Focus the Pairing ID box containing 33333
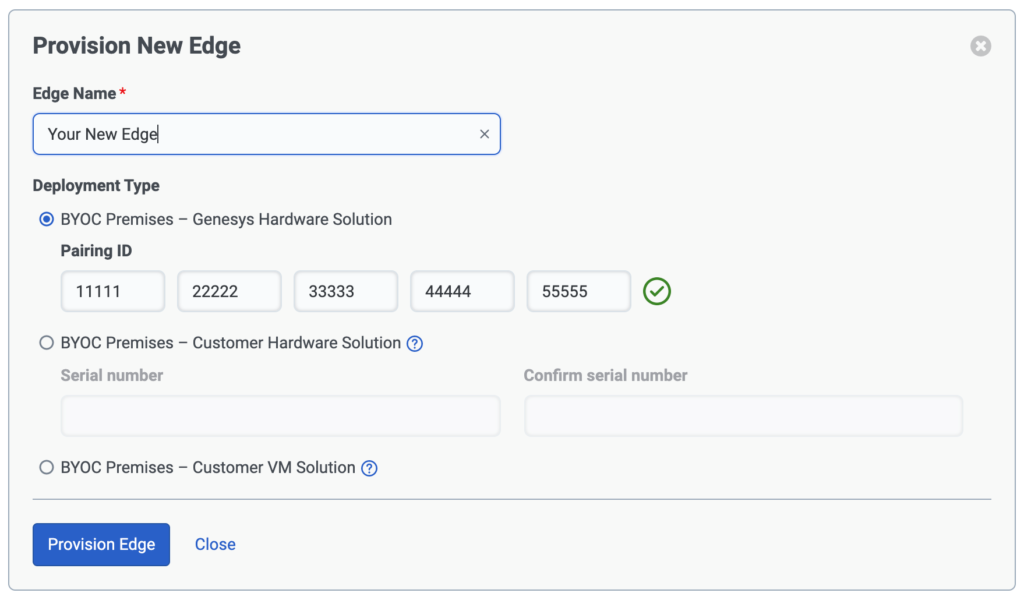The height and width of the screenshot is (600, 1024). click(345, 291)
